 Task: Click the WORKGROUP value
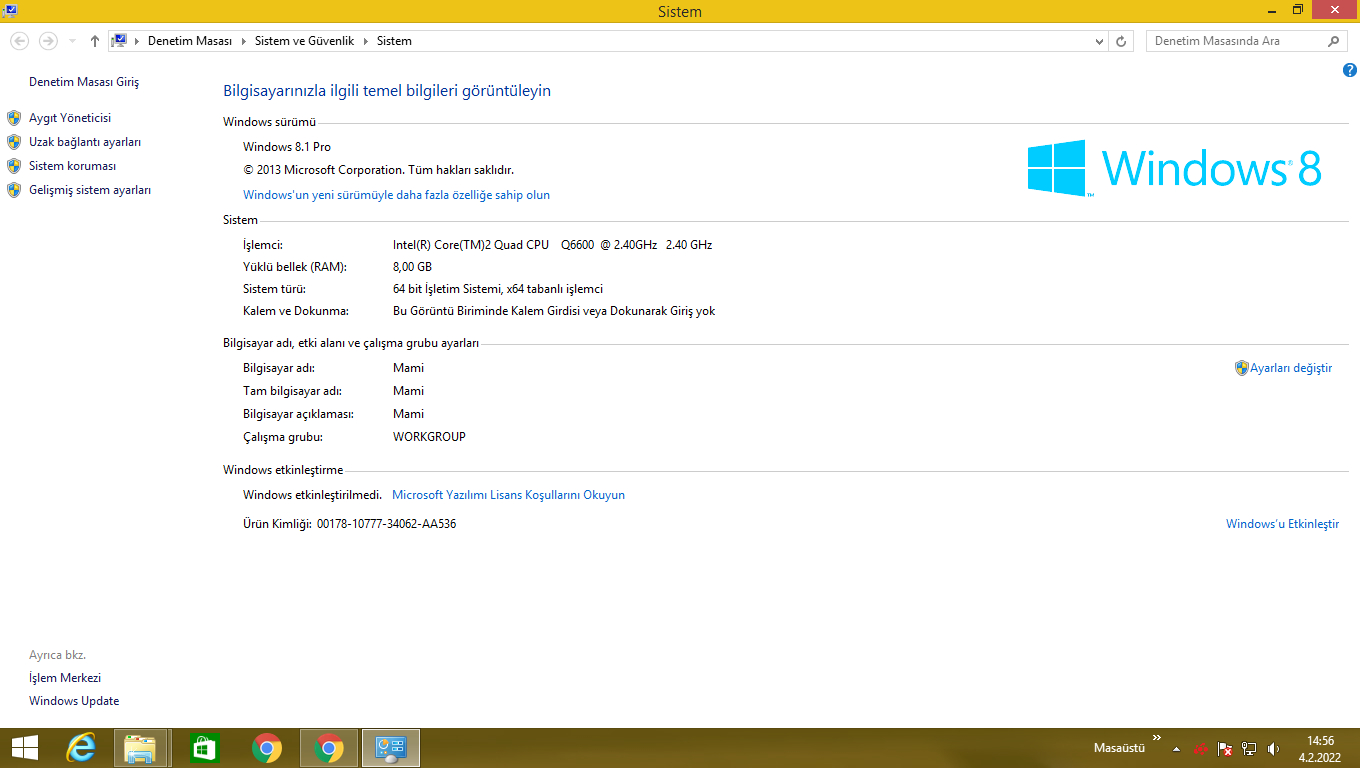pyautogui.click(x=429, y=437)
